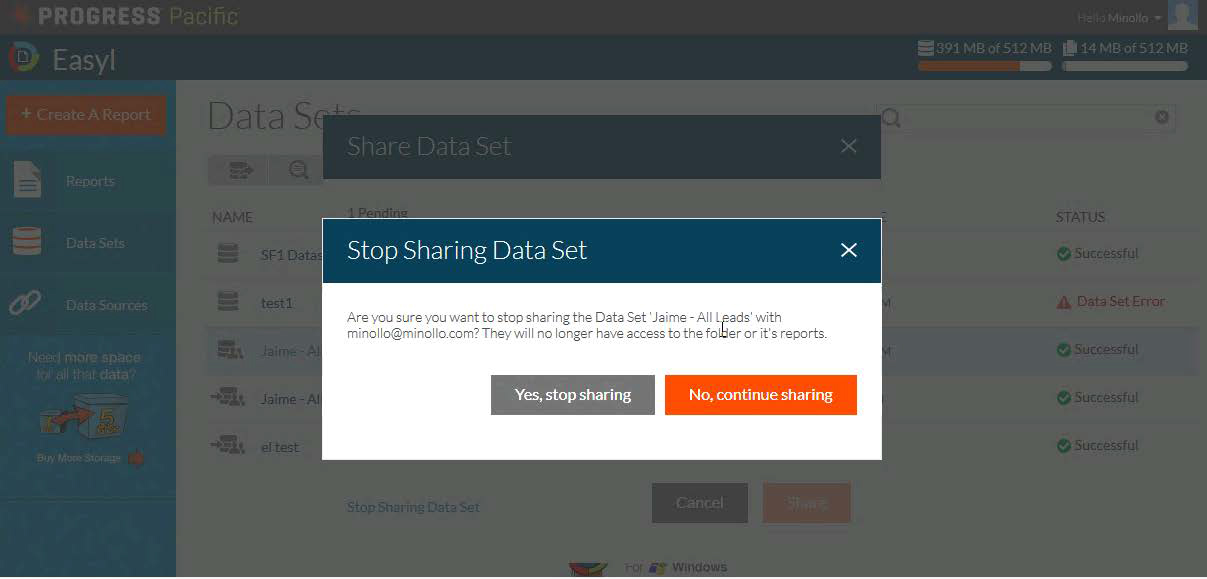Click the share toolbar icon under Data Sets
1207x579 pixels.
[241, 170]
